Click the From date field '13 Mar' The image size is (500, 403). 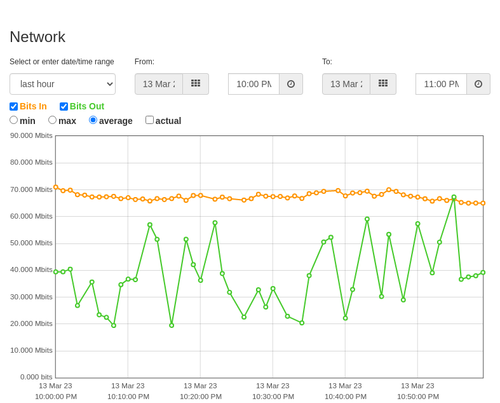(x=159, y=84)
